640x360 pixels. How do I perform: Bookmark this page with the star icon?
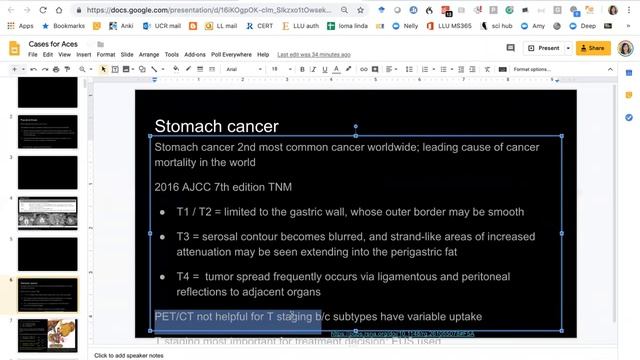coord(360,10)
